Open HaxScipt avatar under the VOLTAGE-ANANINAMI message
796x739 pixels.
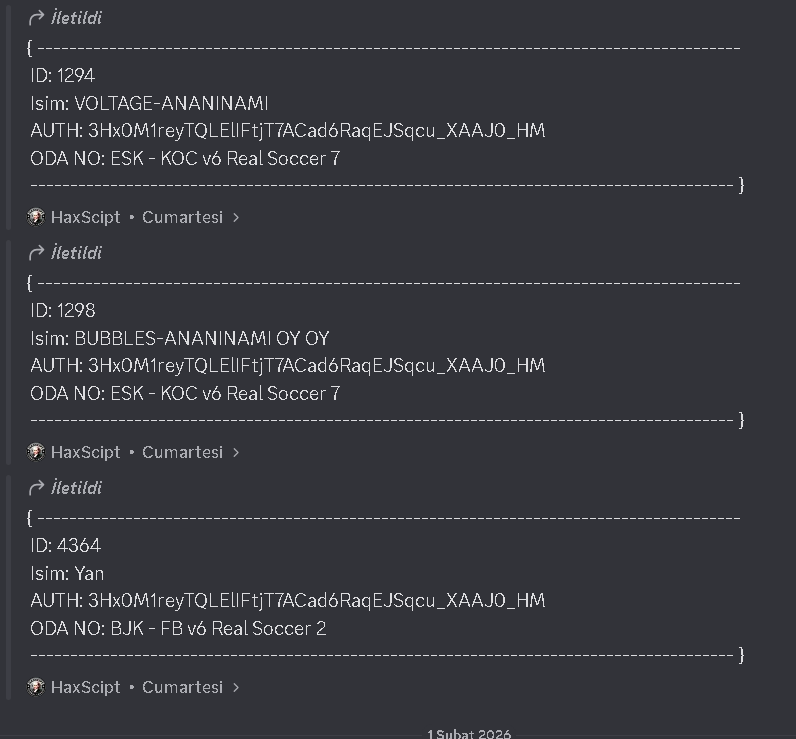coord(36,217)
